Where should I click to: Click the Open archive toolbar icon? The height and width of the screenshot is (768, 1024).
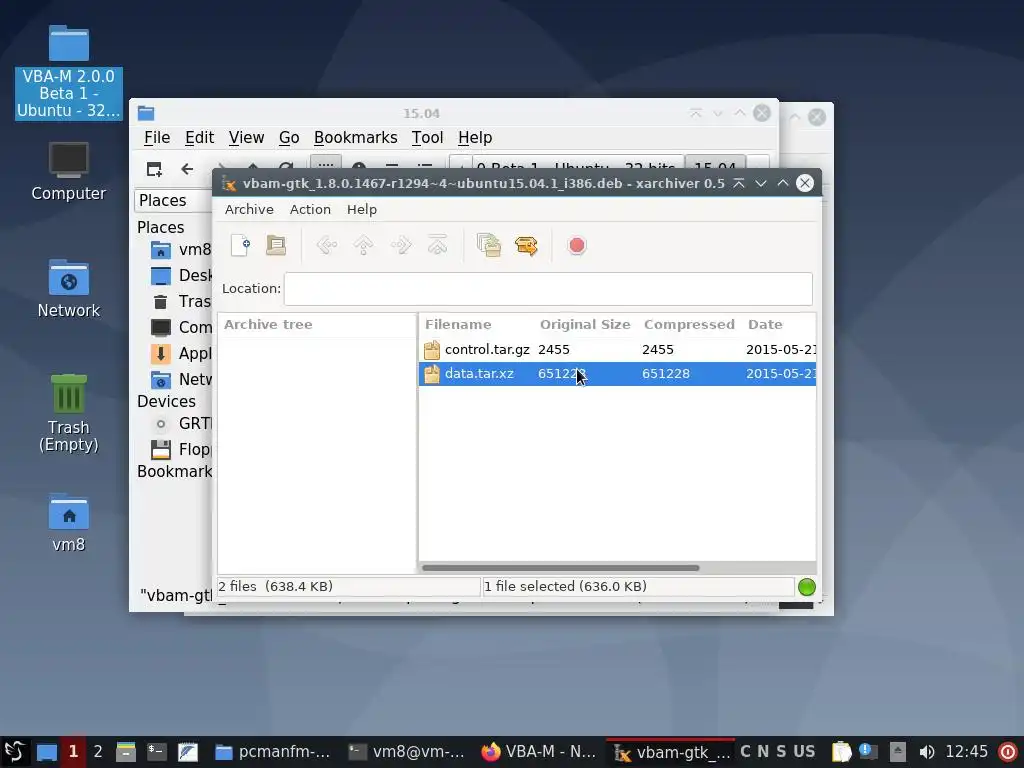click(276, 246)
